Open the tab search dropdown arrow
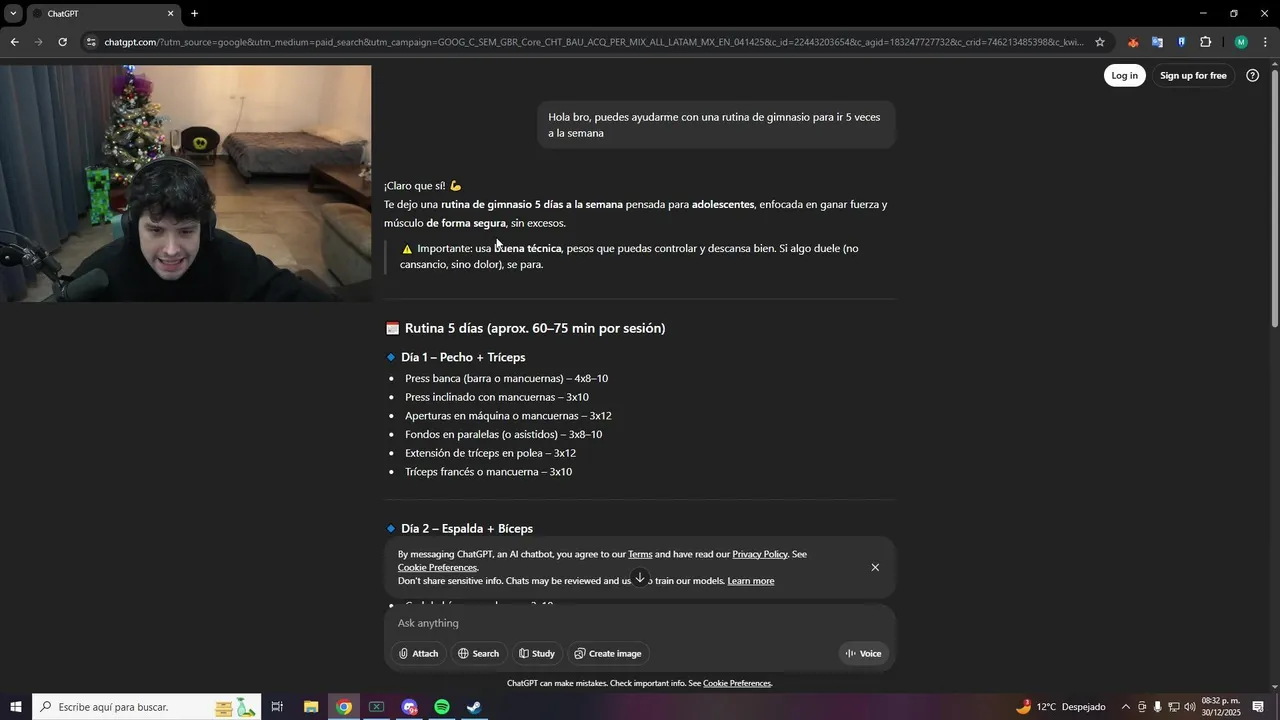This screenshot has width=1280, height=720. (x=13, y=14)
